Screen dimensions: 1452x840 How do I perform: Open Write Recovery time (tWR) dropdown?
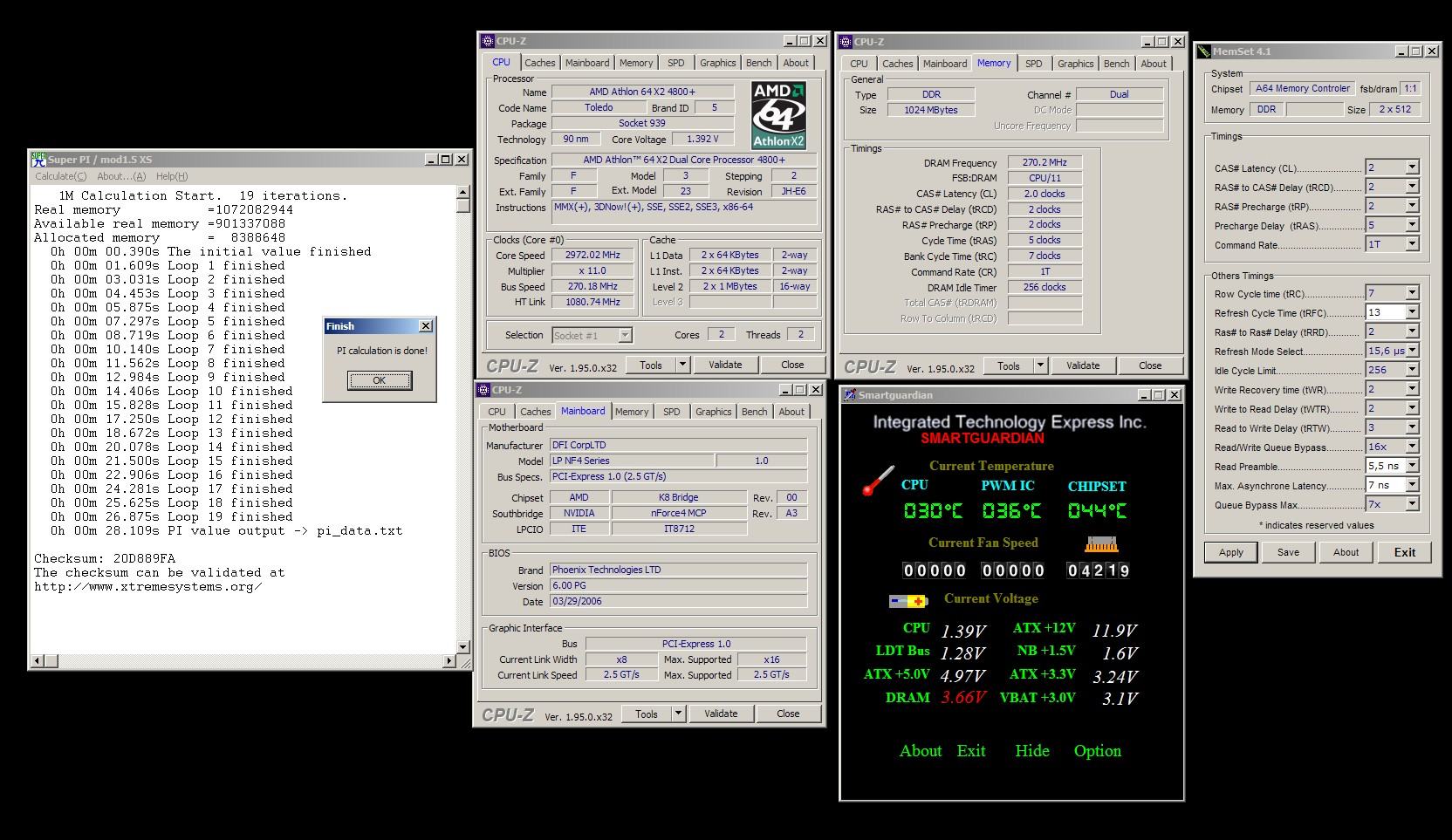coord(1412,389)
